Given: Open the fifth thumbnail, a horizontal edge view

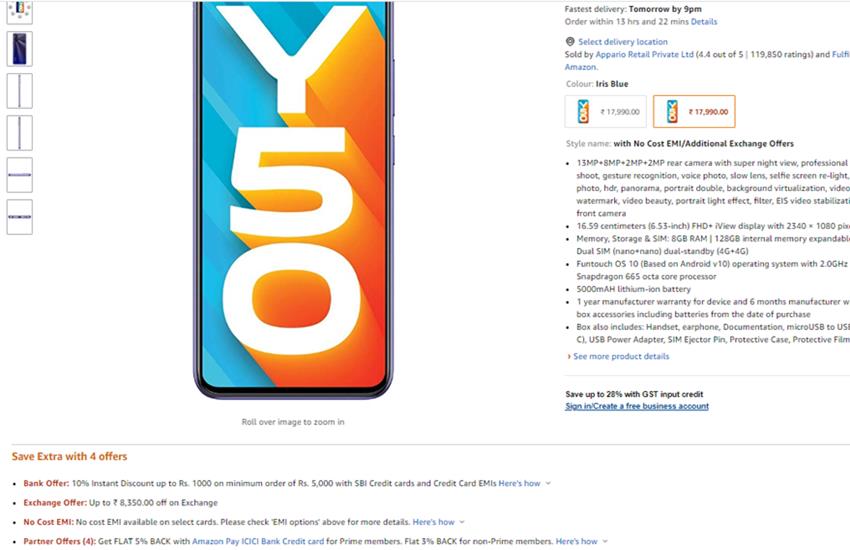Looking at the screenshot, I should [x=19, y=175].
